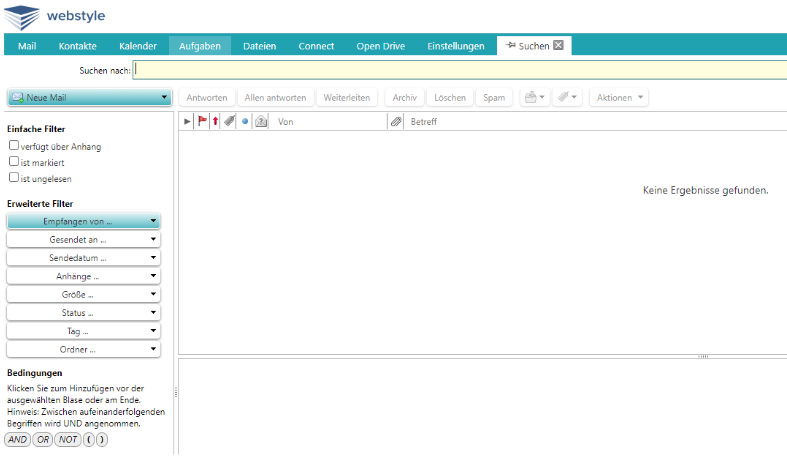Insert closing parenthesis condition
787x457 pixels.
coord(101,439)
